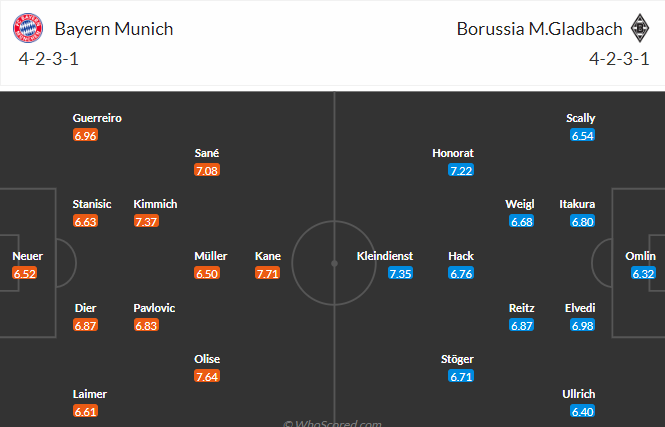The width and height of the screenshot is (665, 427).
Task: Click player name Omlin
Action: pos(640,256)
